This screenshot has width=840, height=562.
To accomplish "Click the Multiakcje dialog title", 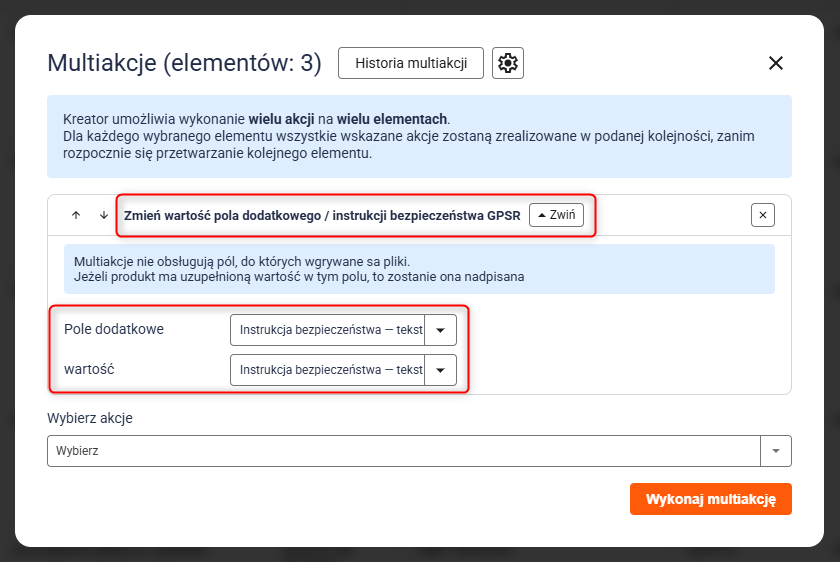I will pos(184,64).
